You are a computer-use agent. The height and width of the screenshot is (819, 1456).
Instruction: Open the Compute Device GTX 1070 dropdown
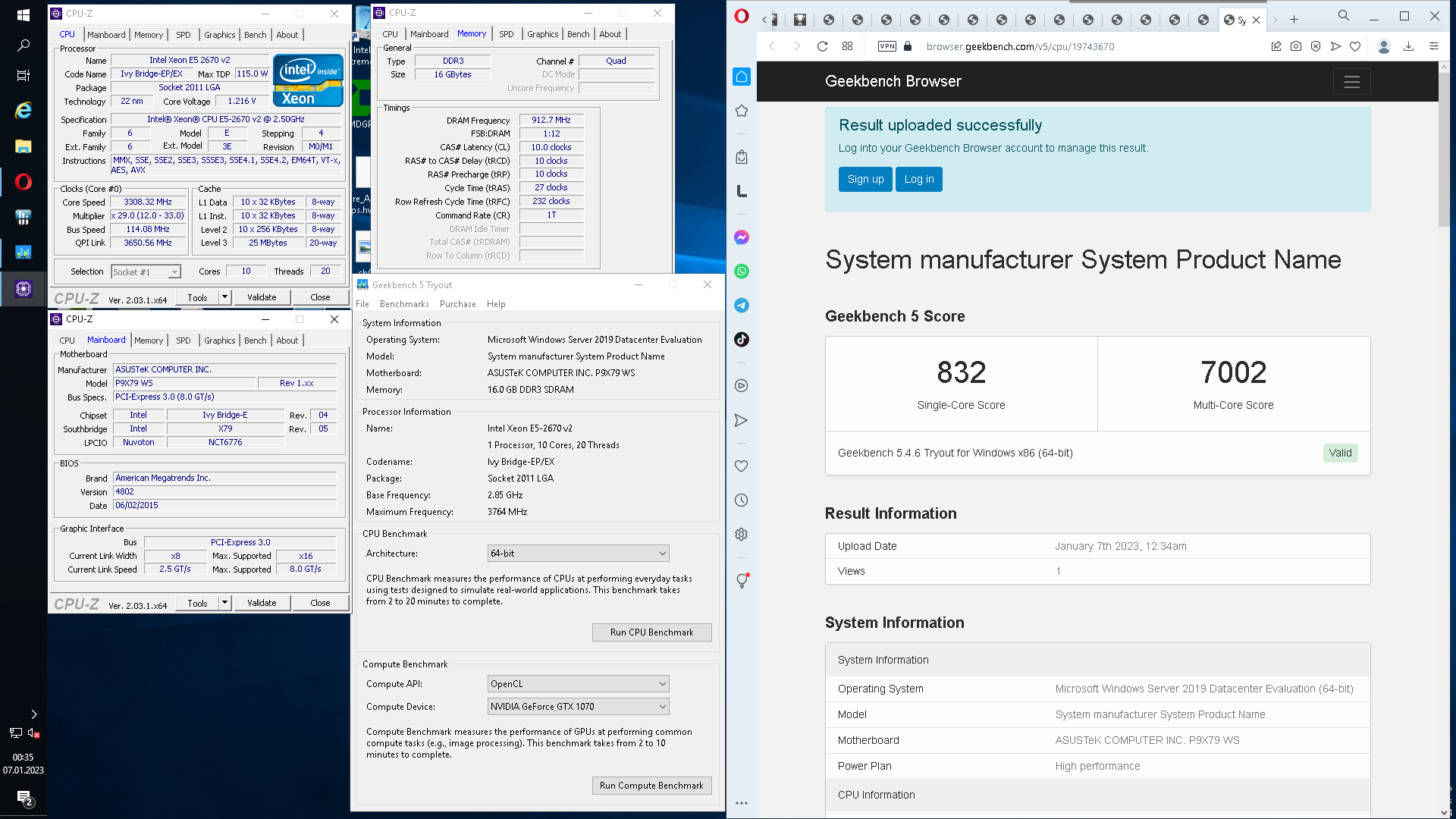pos(578,707)
